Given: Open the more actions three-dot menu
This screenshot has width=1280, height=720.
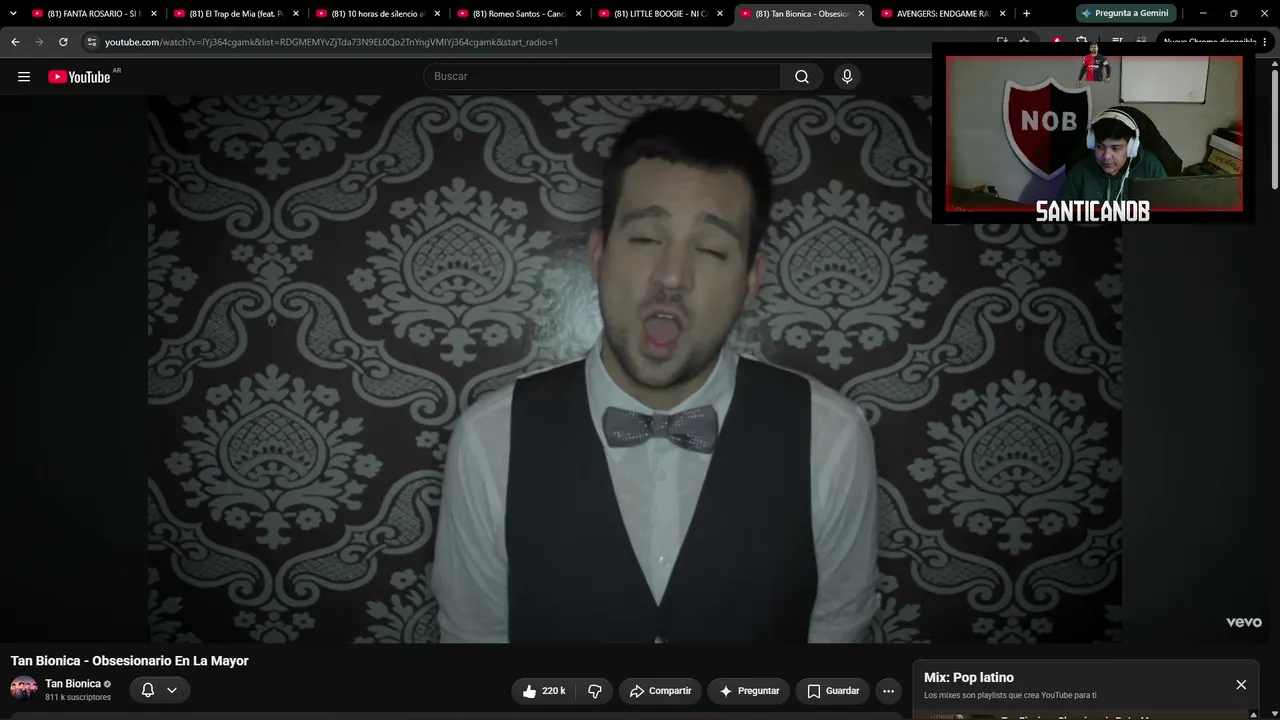Looking at the screenshot, I should click(888, 691).
